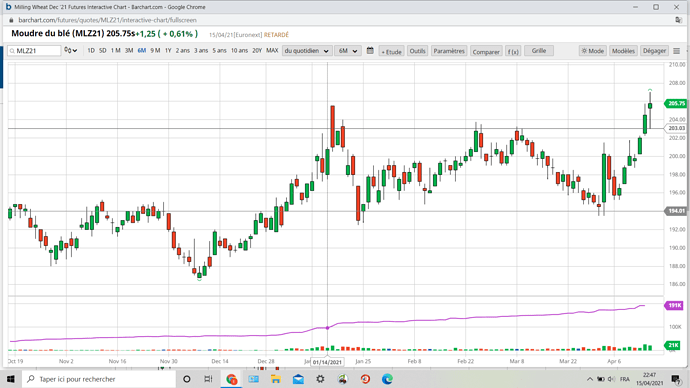Open the chart type selector icon
Image resolution: width=690 pixels, height=388 pixels.
tap(70, 51)
